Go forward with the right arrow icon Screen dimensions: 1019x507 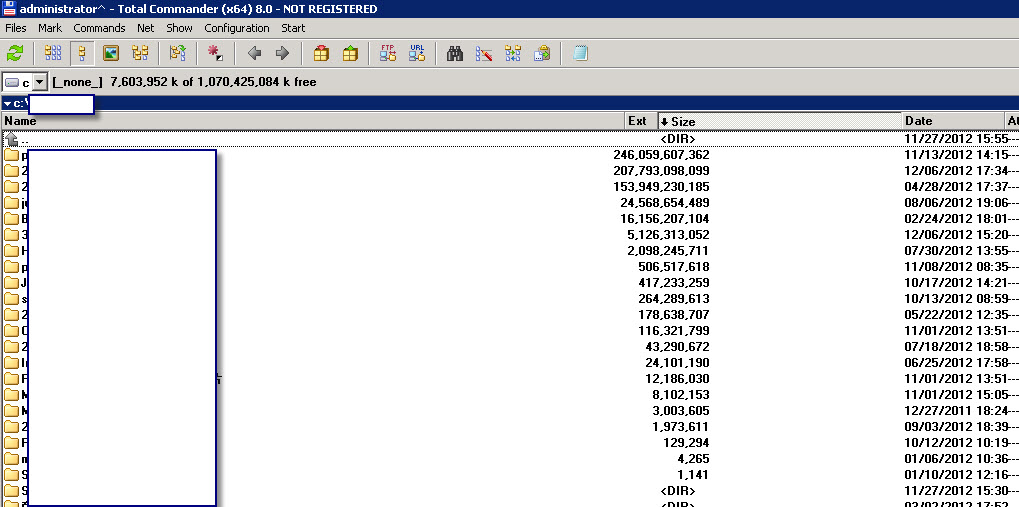point(282,53)
